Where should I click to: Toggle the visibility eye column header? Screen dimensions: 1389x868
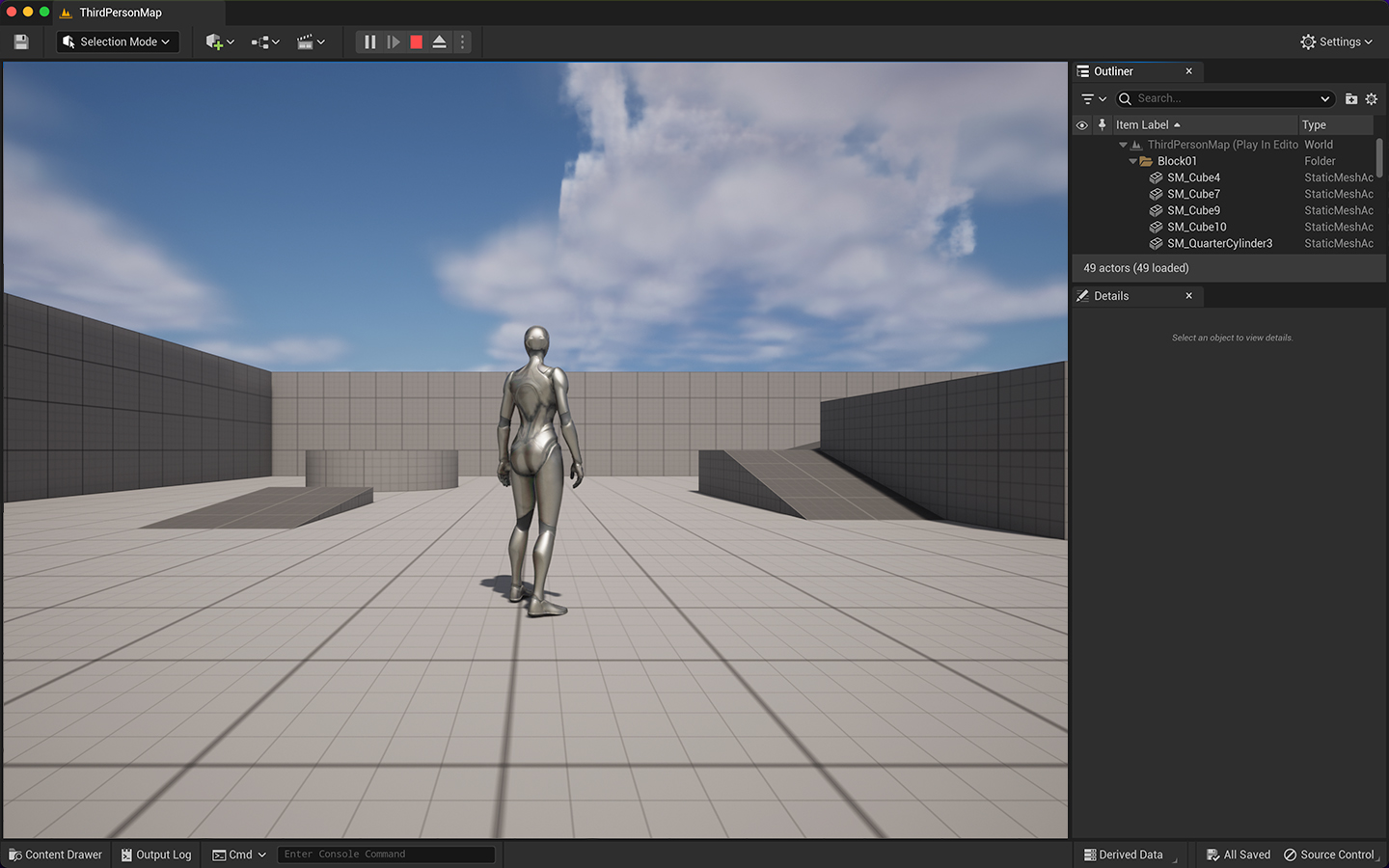1081,125
